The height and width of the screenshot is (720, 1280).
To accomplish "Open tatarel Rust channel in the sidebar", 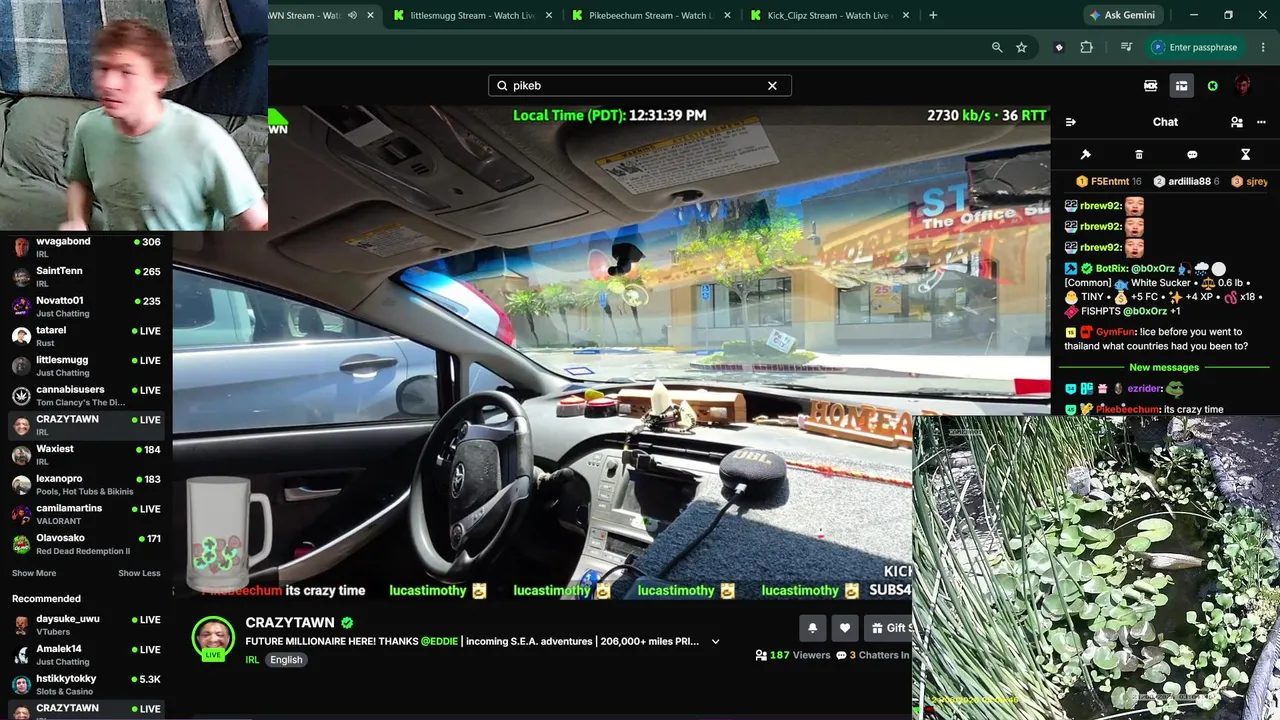I will [86, 336].
